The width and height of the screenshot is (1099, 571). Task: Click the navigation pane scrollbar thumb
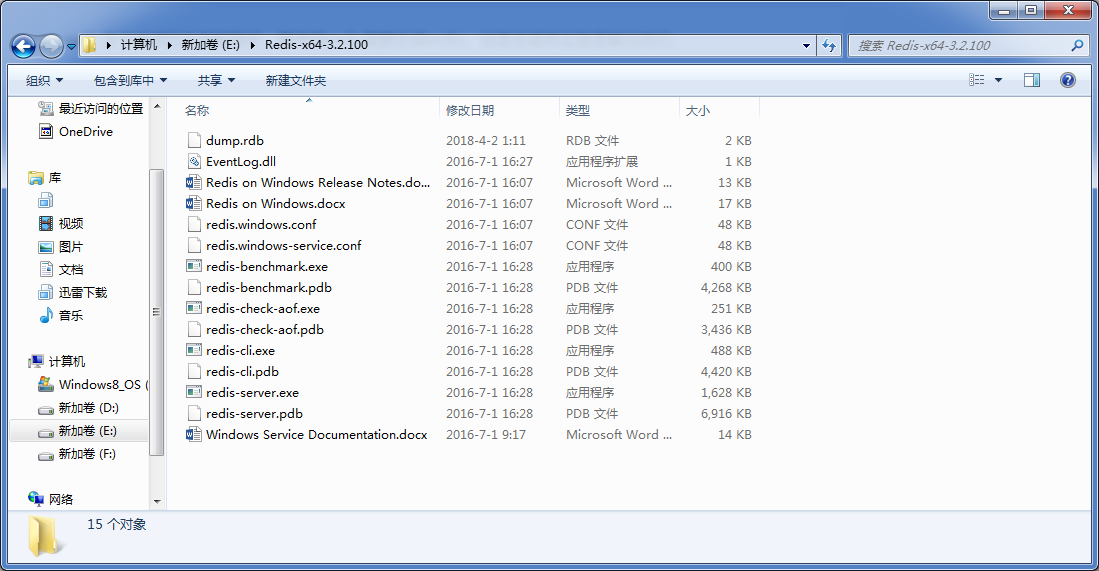point(157,312)
